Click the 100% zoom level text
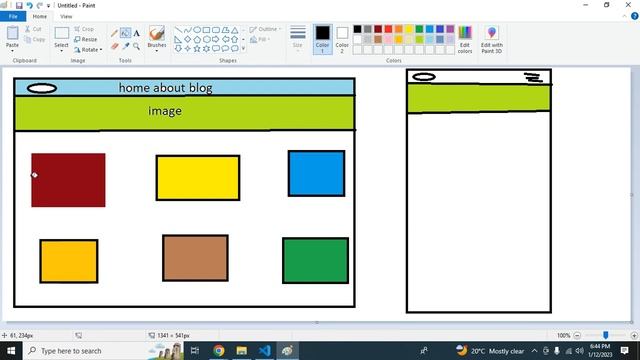 click(x=563, y=336)
